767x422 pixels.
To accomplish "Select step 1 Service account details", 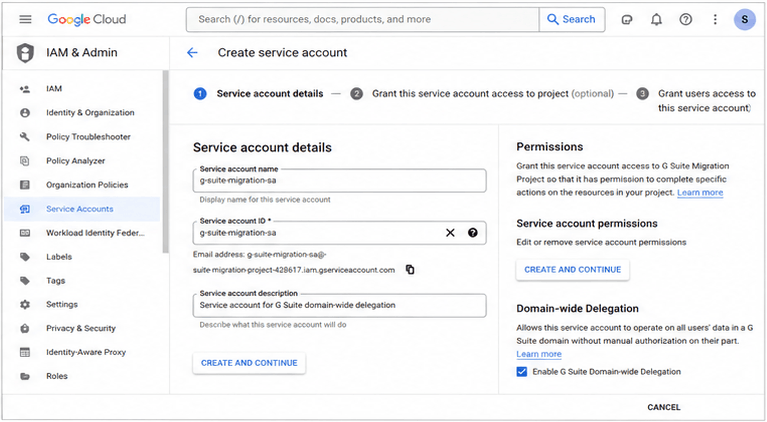I will click(x=259, y=93).
